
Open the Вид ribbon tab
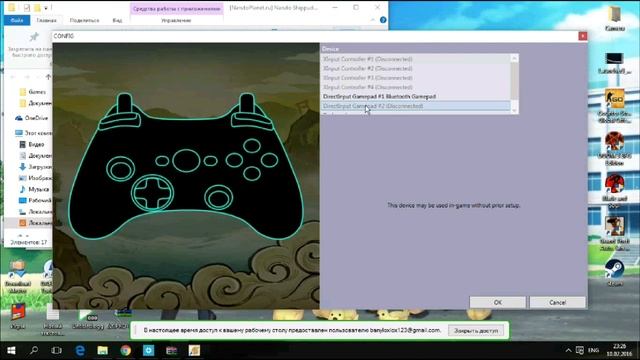click(x=117, y=20)
